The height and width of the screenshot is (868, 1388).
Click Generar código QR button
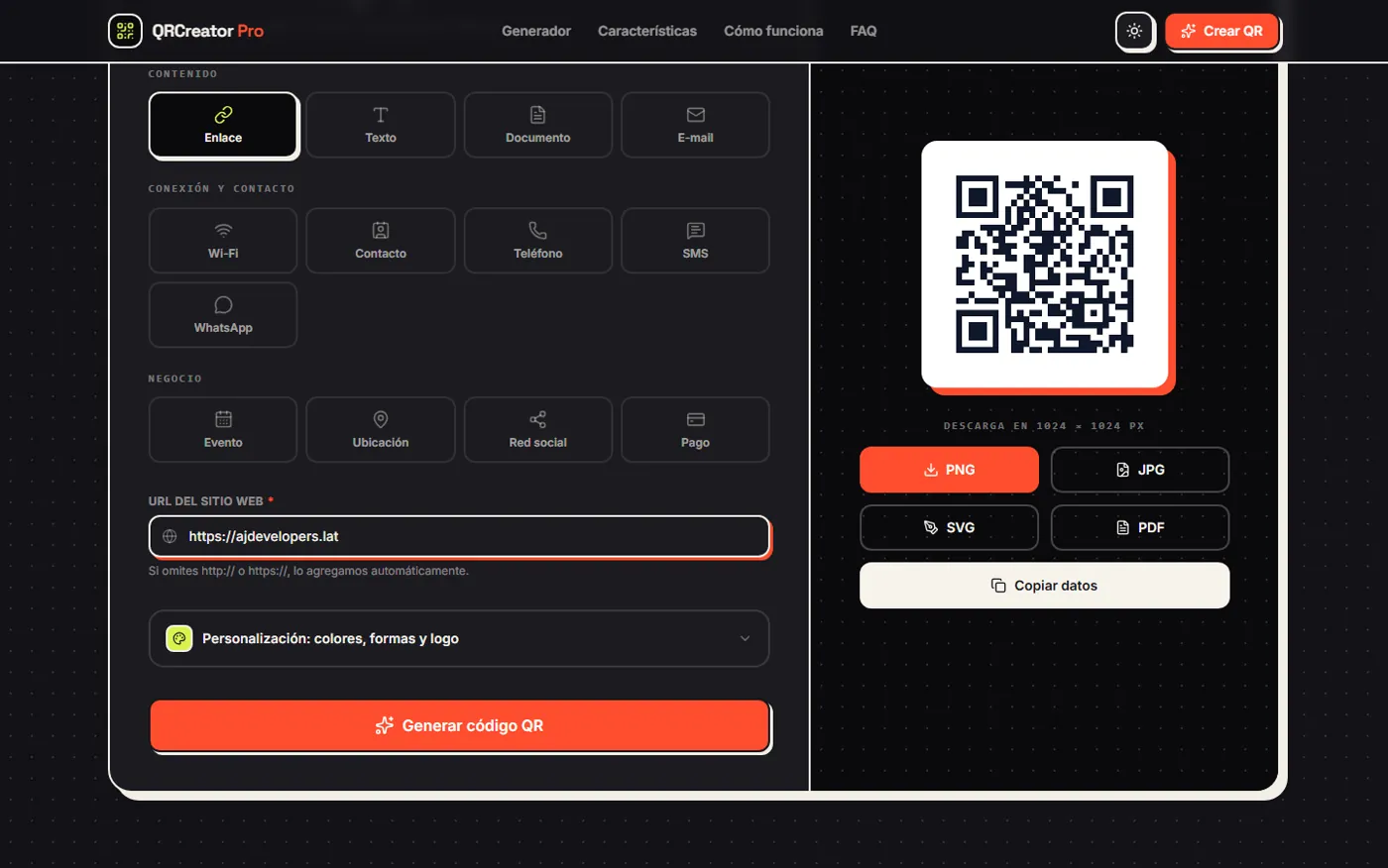coord(459,725)
